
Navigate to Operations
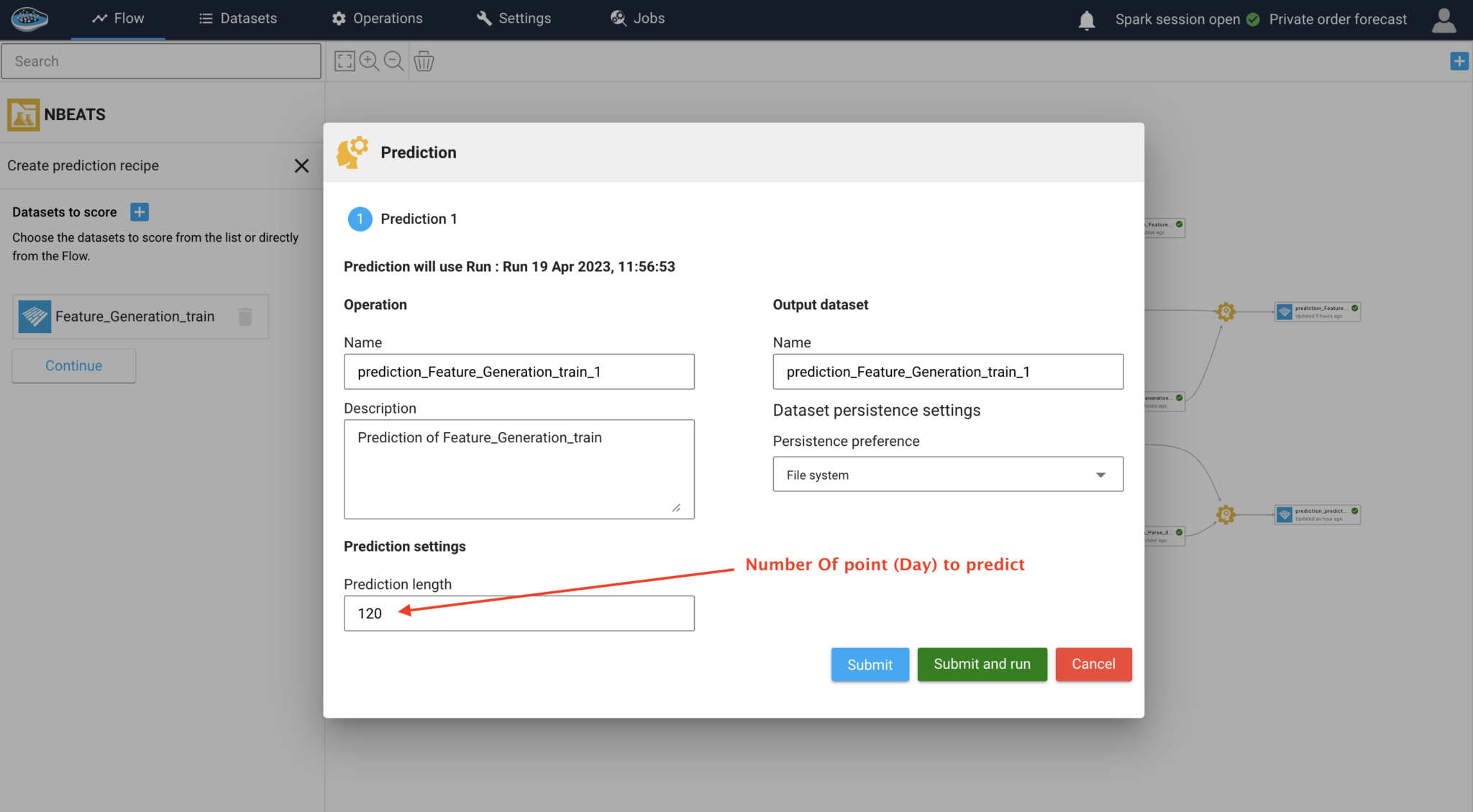pyautogui.click(x=377, y=18)
